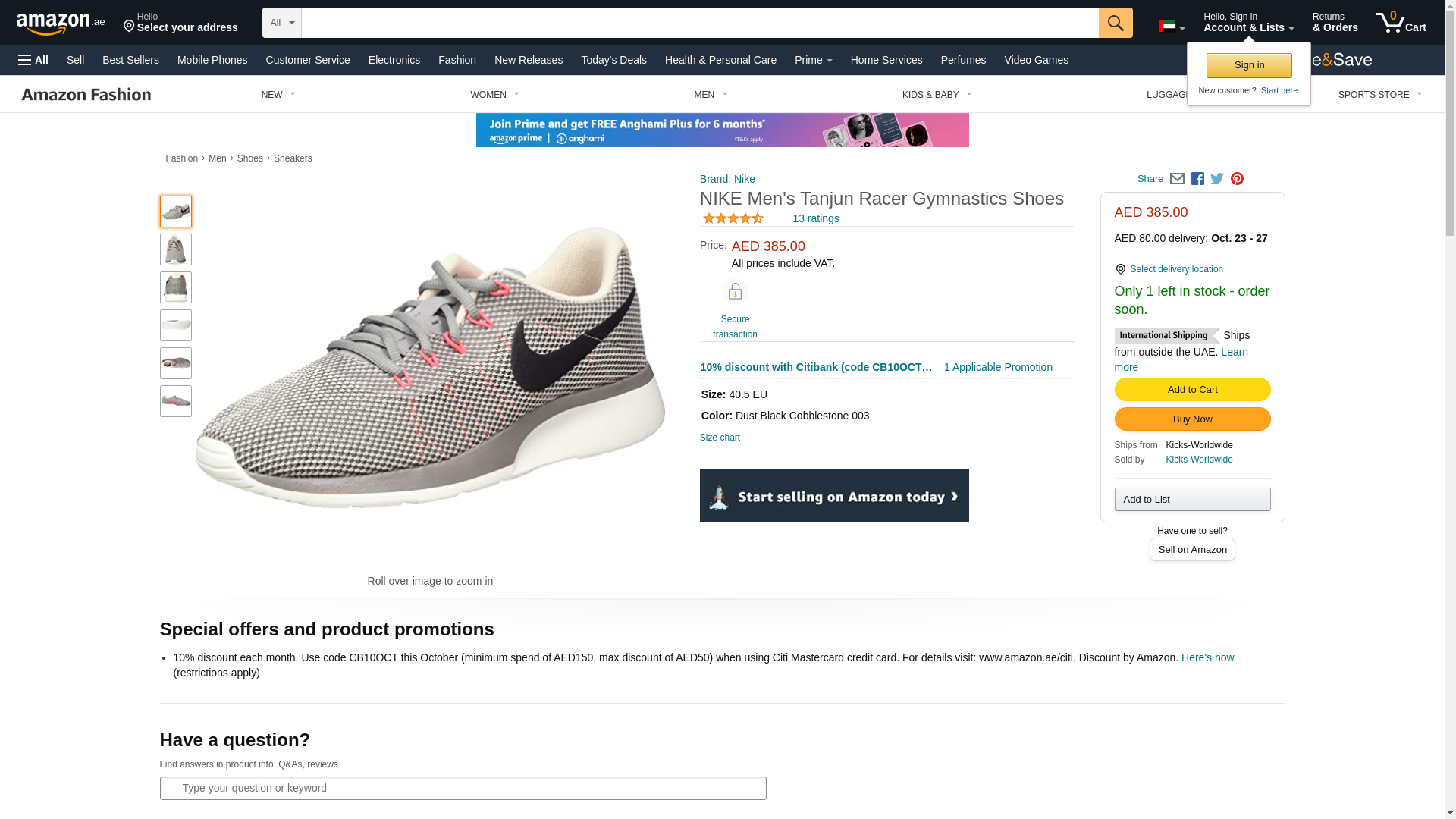Open the Electronics navigation item

[394, 60]
